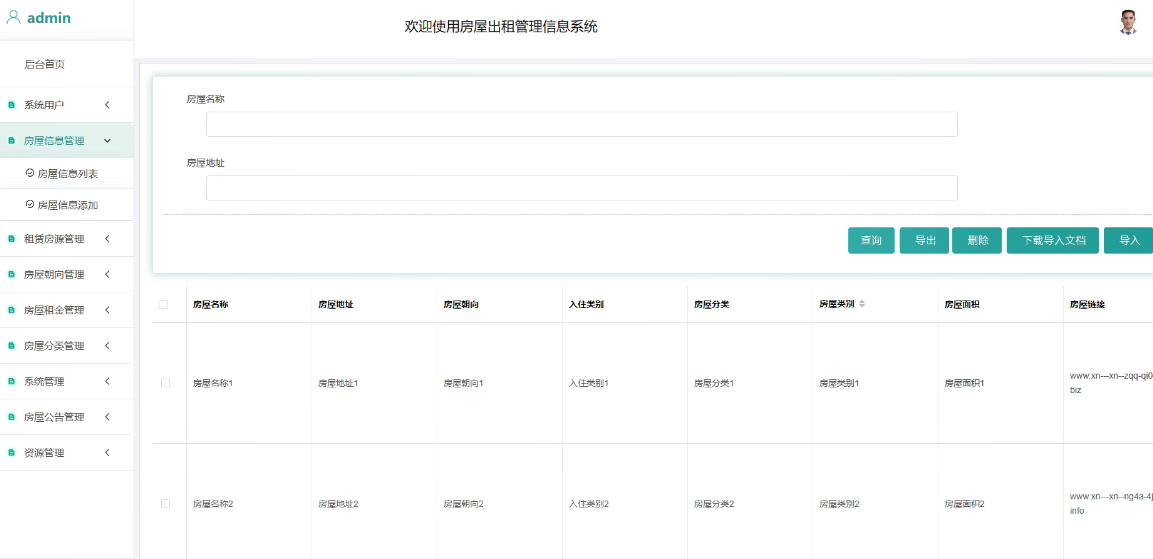
Task: Click the 房屋链接 column header
Action: click(x=1088, y=304)
